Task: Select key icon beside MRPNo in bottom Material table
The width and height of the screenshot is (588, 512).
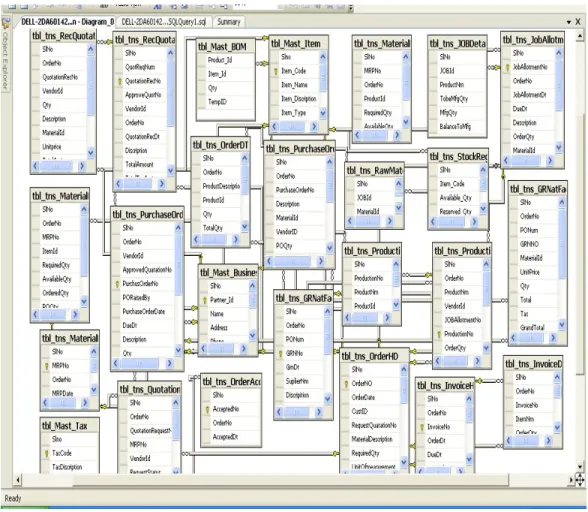Action: coord(46,366)
